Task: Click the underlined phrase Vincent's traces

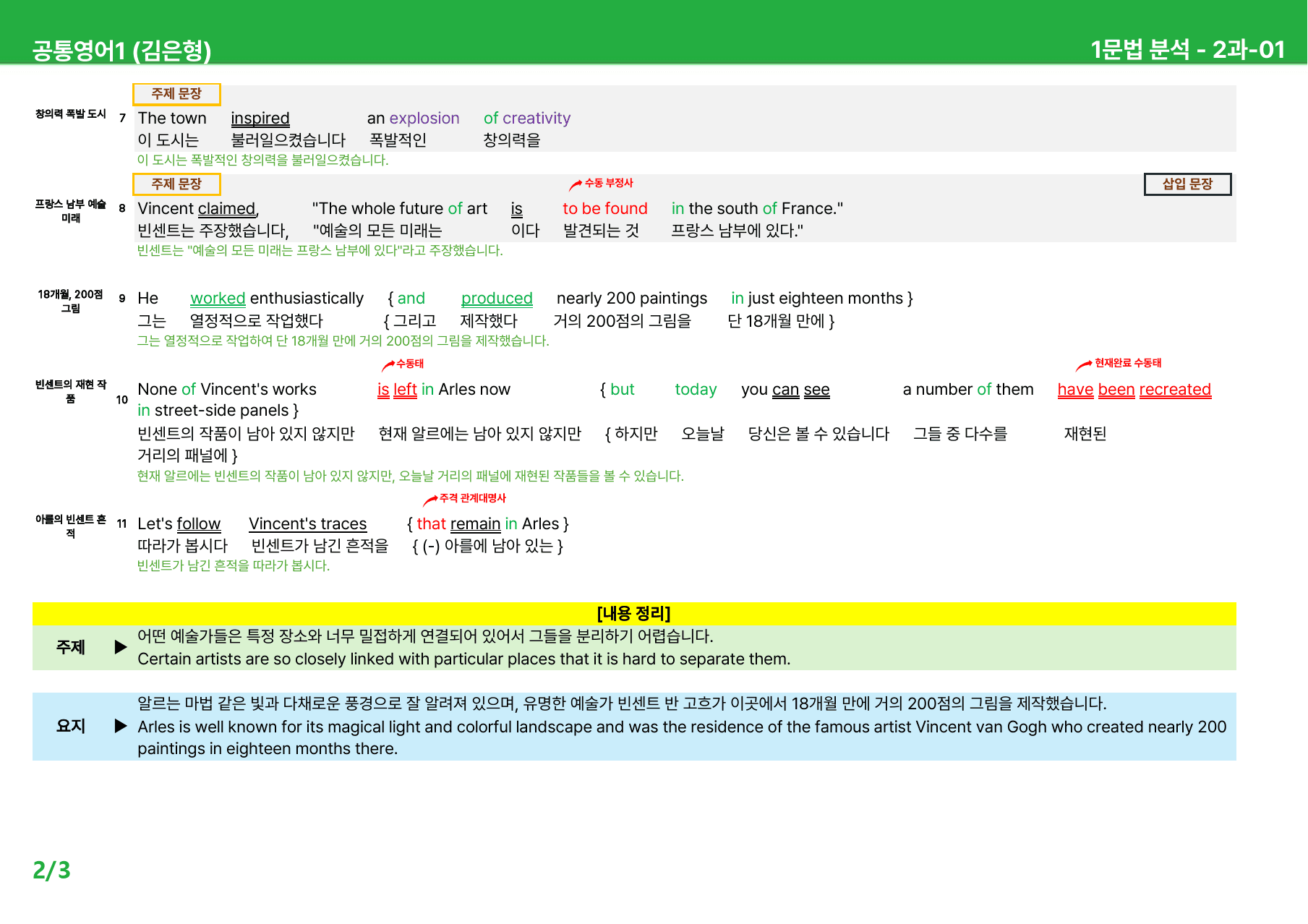Action: [308, 524]
